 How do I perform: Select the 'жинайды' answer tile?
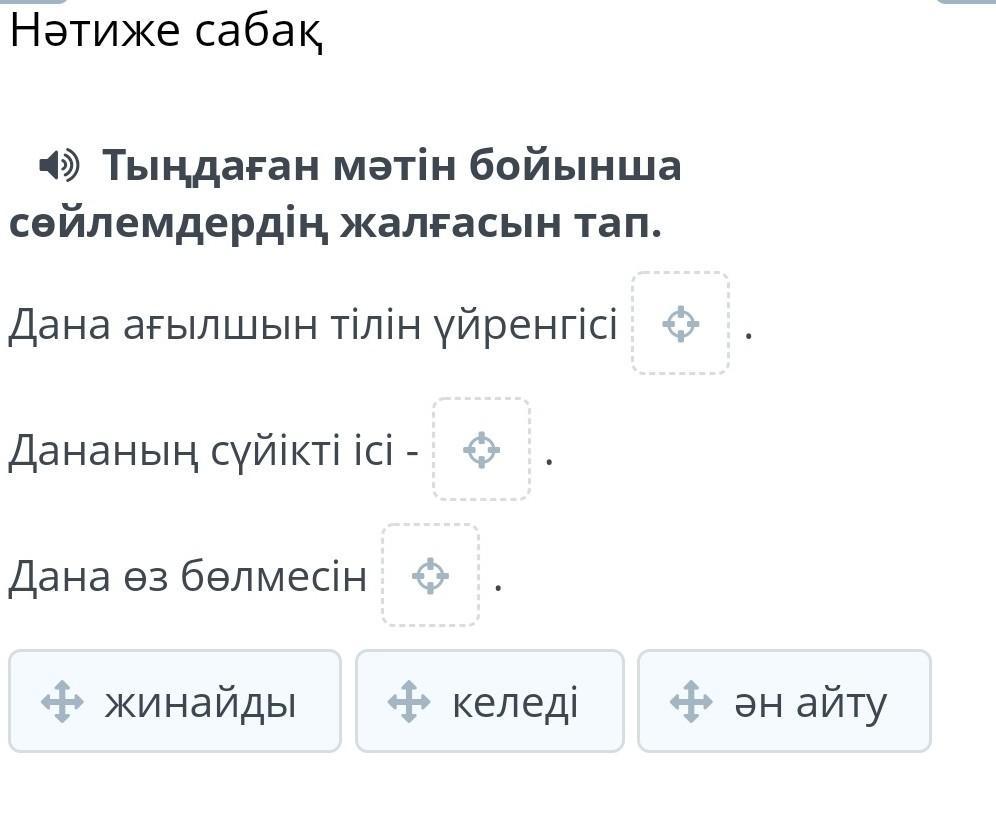[x=175, y=701]
